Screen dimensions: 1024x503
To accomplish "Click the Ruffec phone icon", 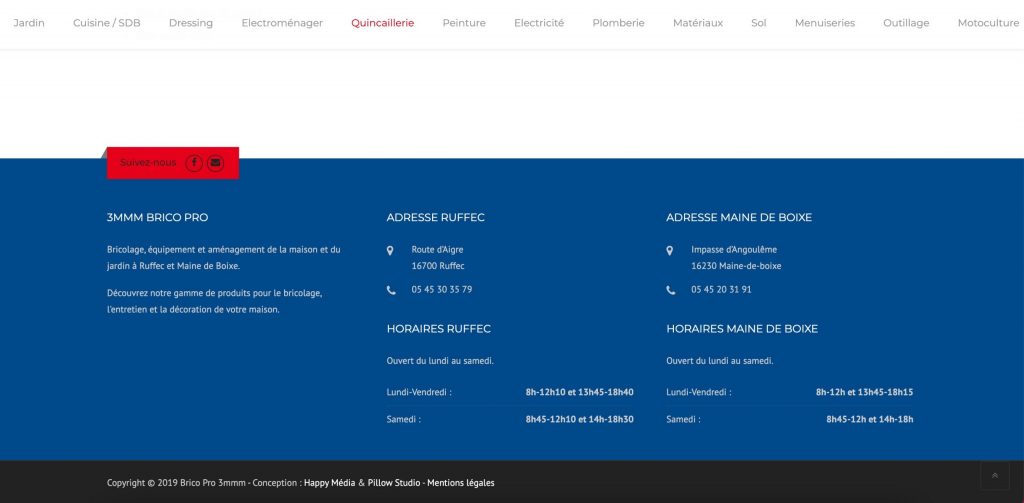I will pos(390,290).
